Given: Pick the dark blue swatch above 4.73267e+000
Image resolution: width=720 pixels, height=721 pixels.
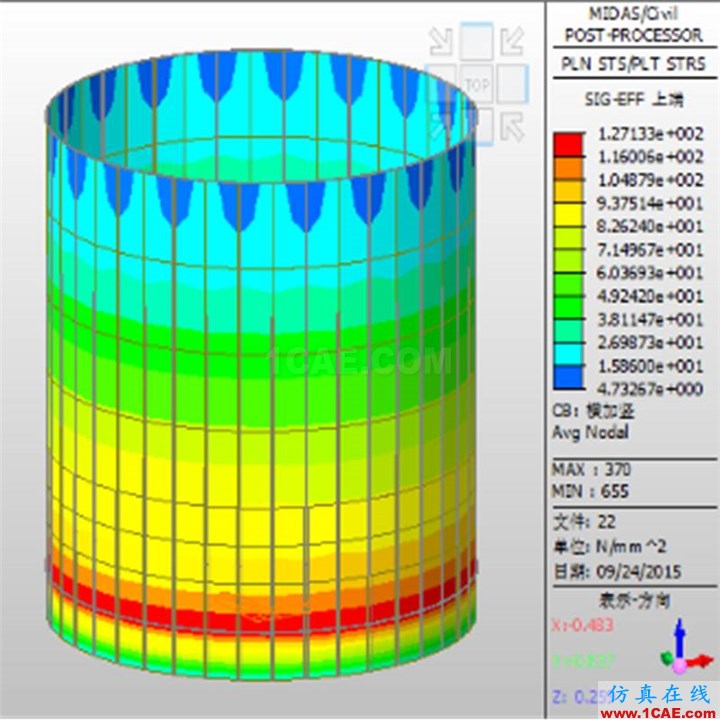Looking at the screenshot, I should [568, 378].
